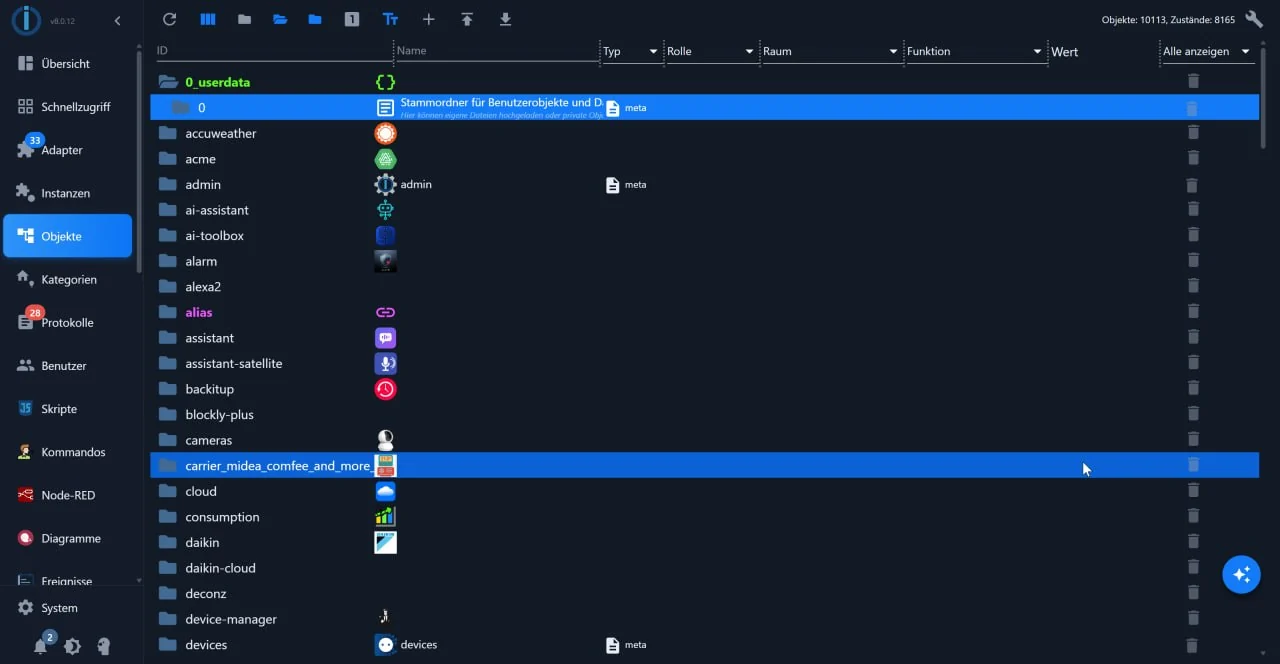Click the solid blue folder icon in toolbar

coord(315,20)
